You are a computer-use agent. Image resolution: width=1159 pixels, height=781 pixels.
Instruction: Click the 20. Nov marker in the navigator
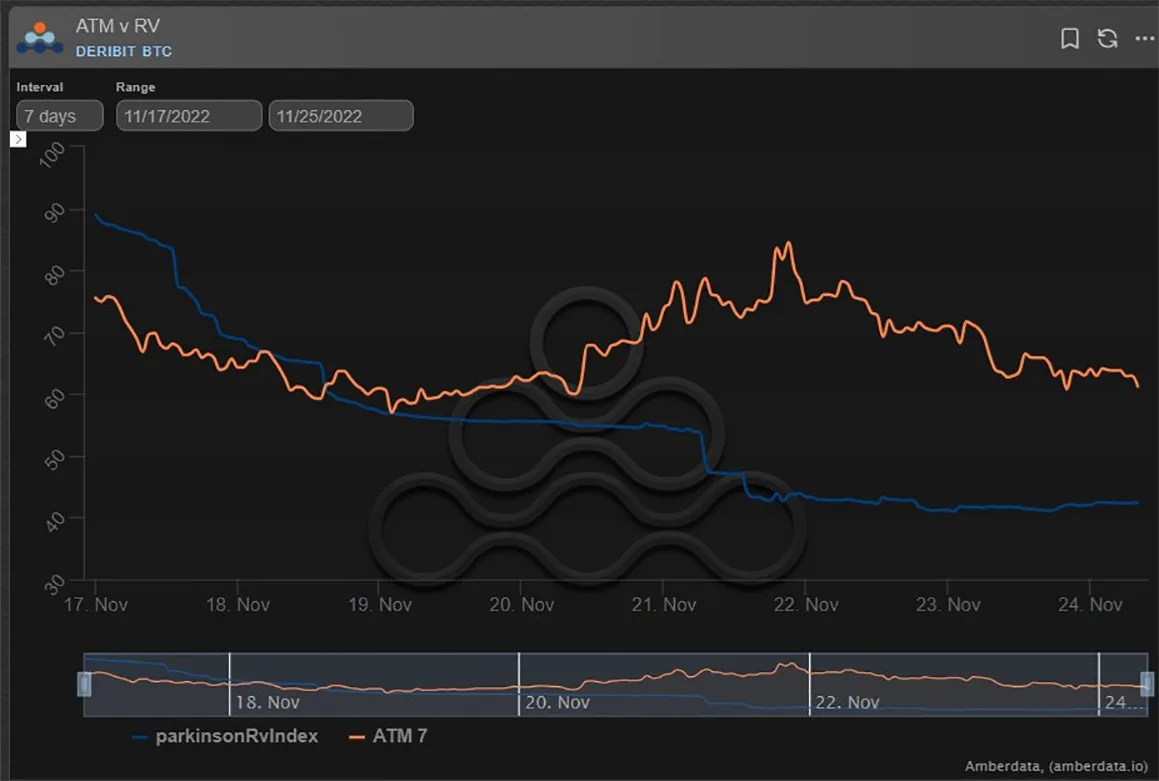[x=557, y=702]
